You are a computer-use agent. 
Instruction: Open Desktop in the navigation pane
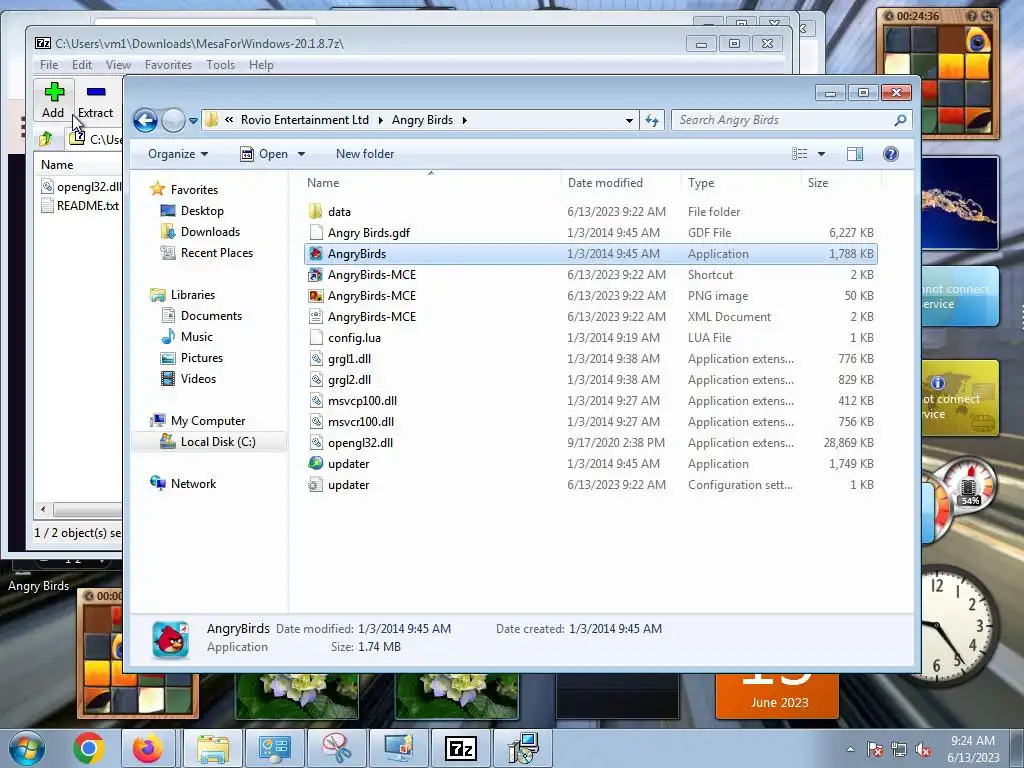tap(202, 211)
